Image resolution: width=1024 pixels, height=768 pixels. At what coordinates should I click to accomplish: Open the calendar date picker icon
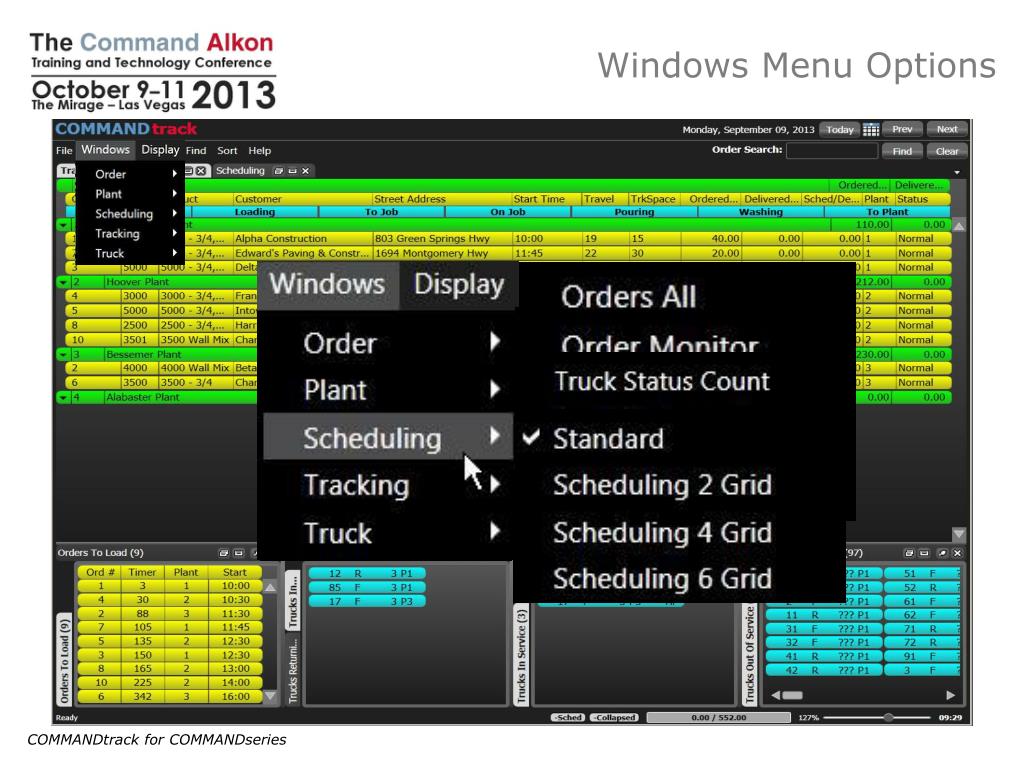coord(871,129)
